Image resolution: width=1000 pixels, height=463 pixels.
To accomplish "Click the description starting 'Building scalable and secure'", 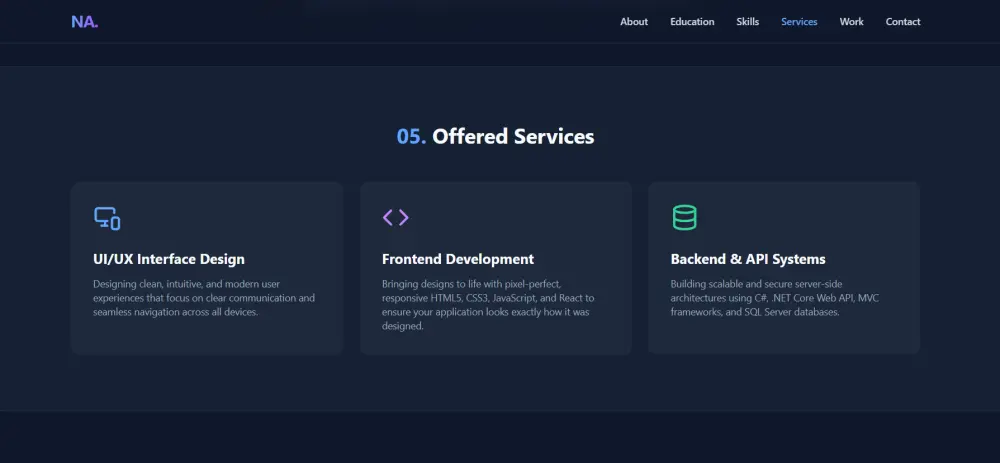I will 775,298.
